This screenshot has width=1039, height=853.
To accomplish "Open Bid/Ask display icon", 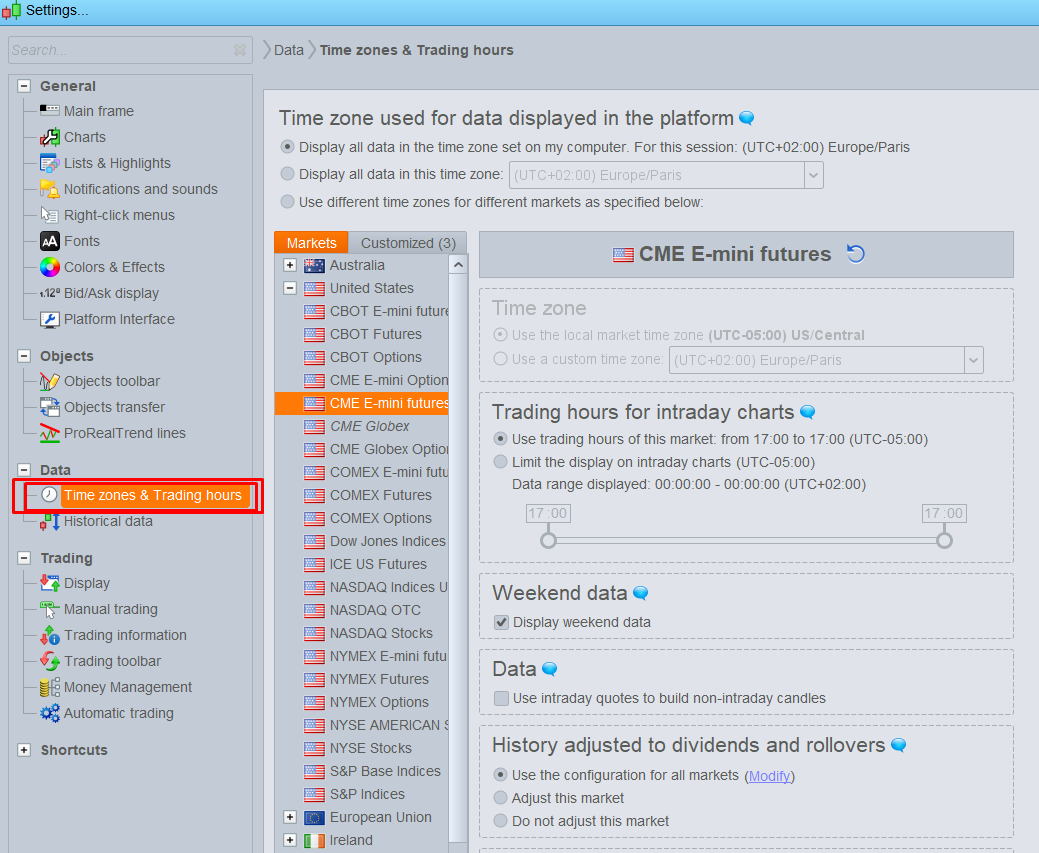I will (50, 293).
